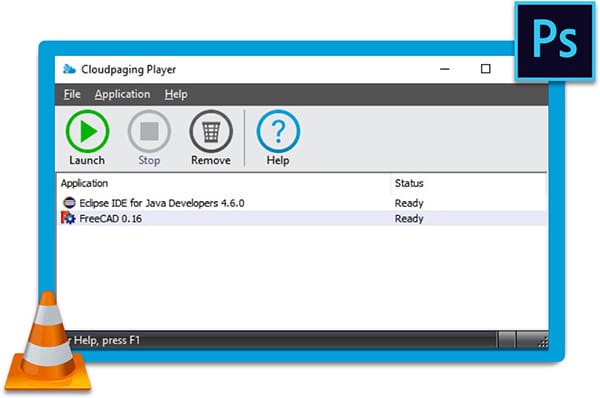Click the Status column header

tap(409, 183)
